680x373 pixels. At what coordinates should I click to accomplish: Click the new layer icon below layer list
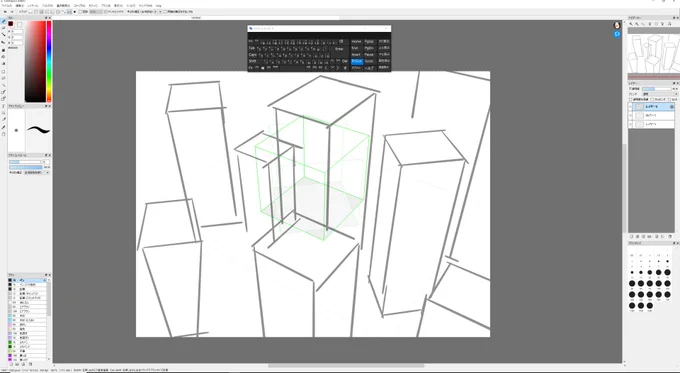pyautogui.click(x=631, y=236)
